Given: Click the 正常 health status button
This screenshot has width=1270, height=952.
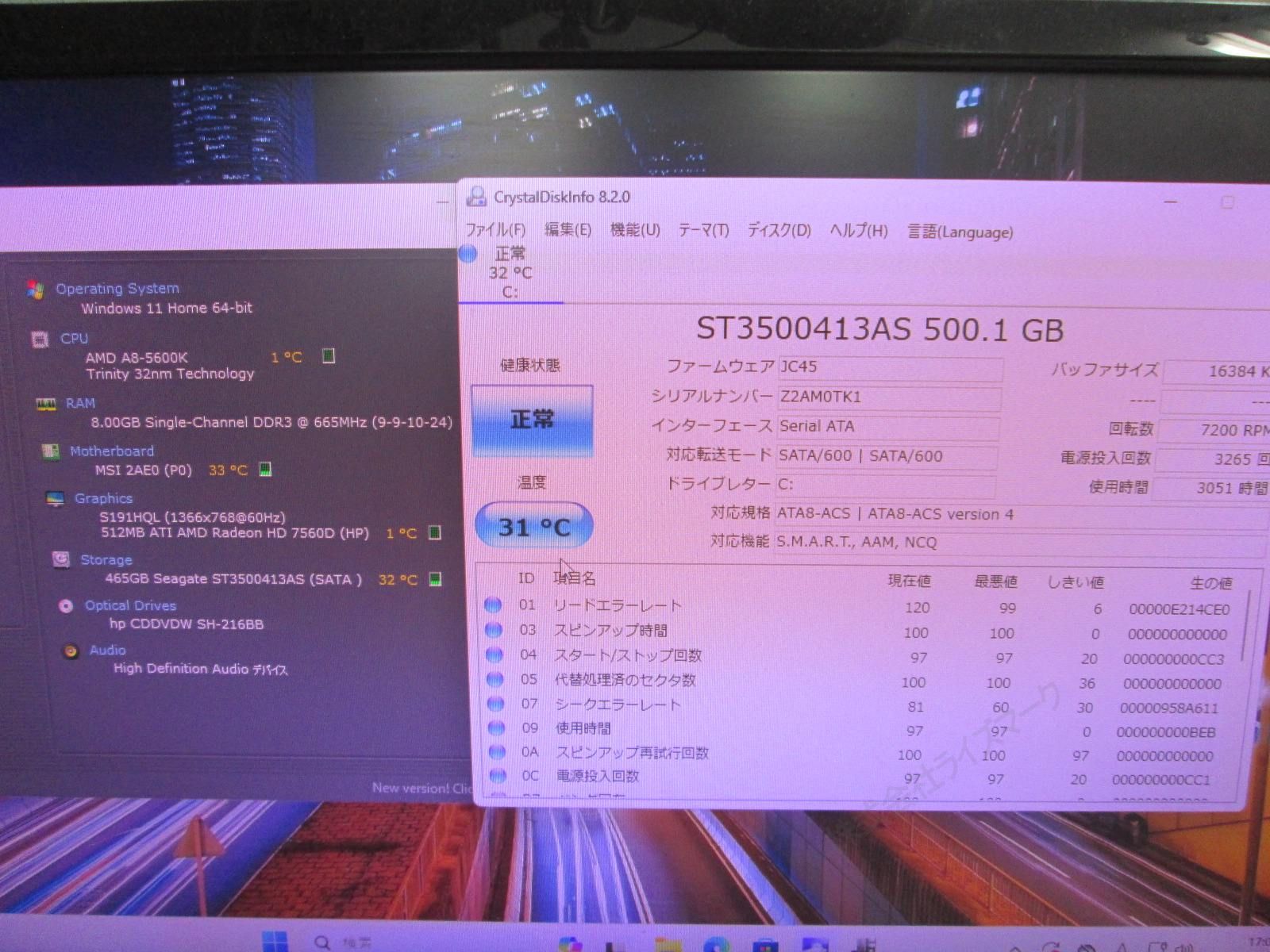Looking at the screenshot, I should click(532, 420).
